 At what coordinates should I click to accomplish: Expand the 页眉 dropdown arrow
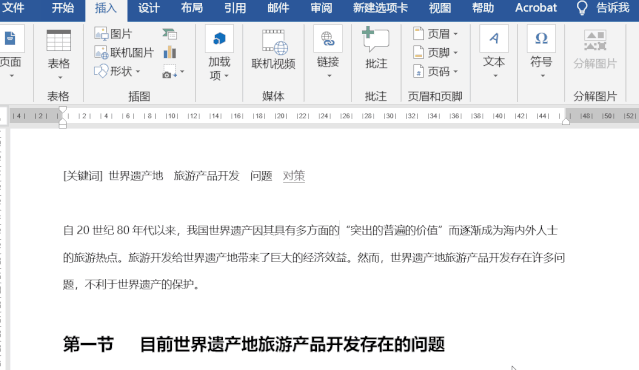click(x=456, y=34)
